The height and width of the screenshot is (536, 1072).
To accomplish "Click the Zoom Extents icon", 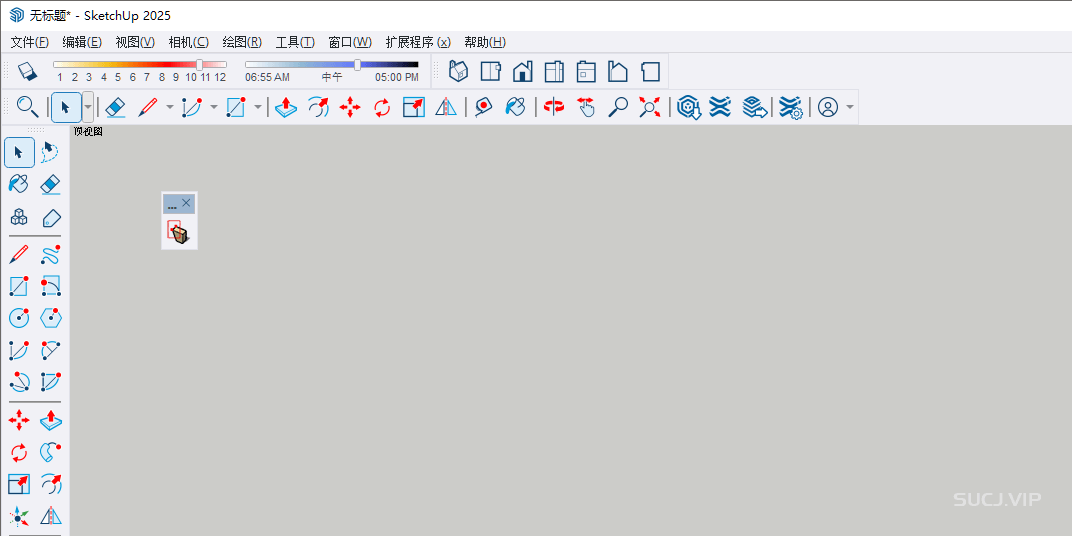I will point(650,107).
